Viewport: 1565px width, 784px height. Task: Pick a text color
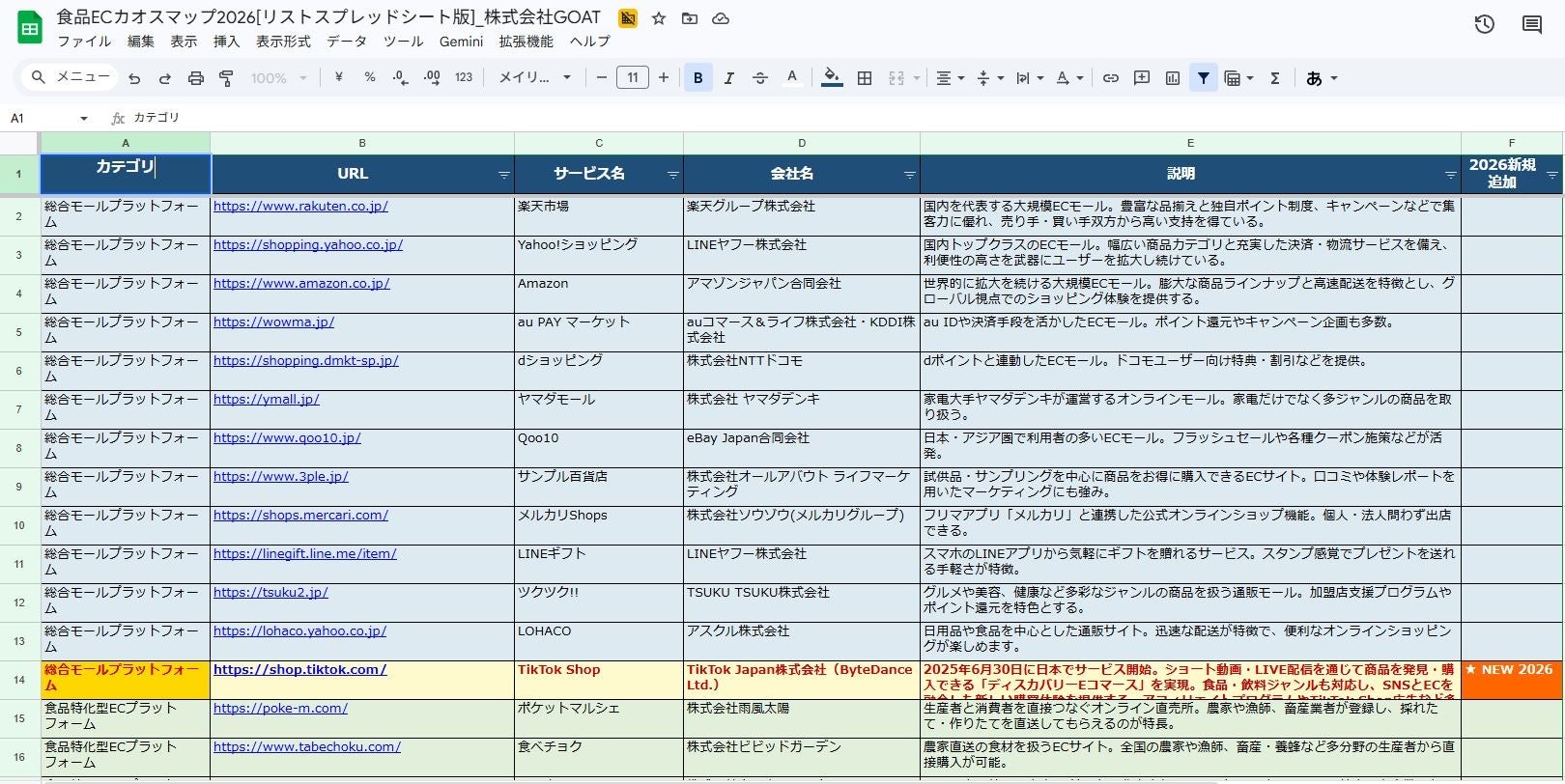[x=792, y=78]
